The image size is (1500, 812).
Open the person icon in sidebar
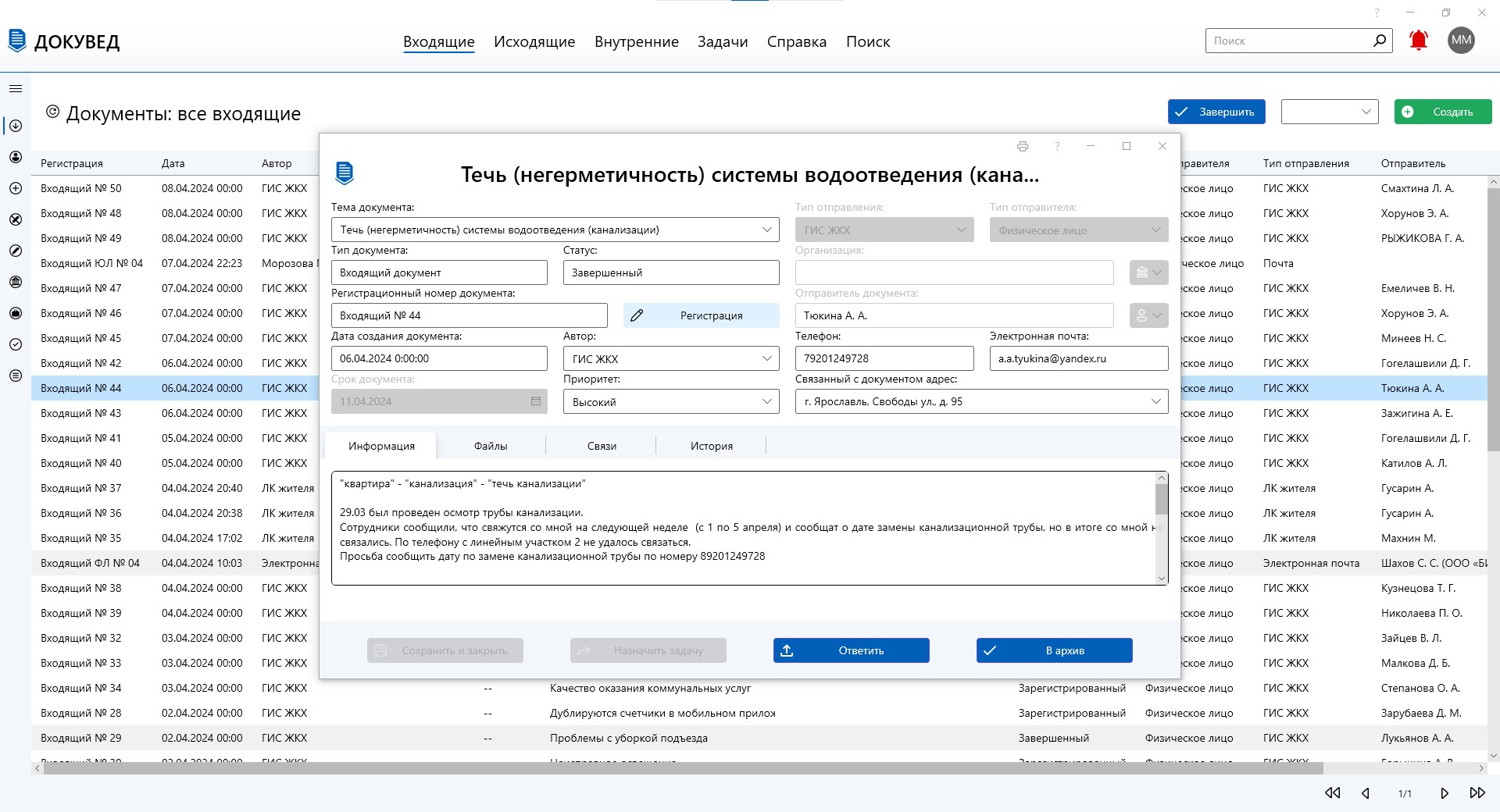pos(16,157)
